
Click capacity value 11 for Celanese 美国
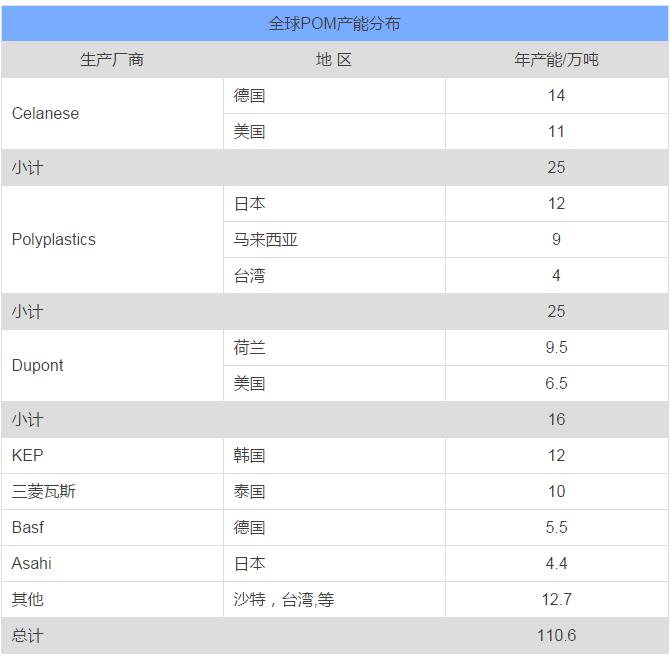[x=556, y=131]
